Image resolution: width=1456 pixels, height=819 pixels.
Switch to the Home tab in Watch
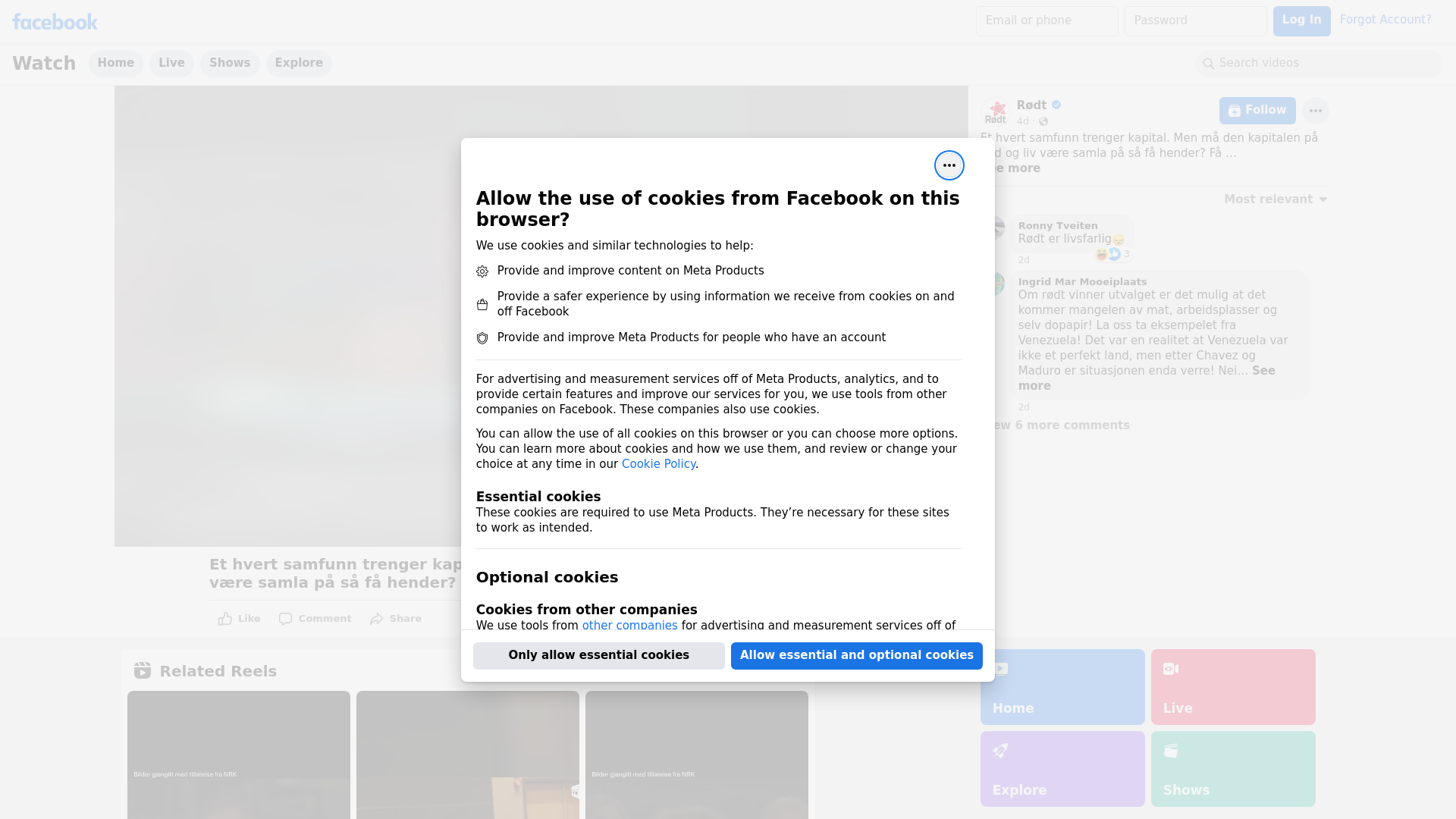115,63
